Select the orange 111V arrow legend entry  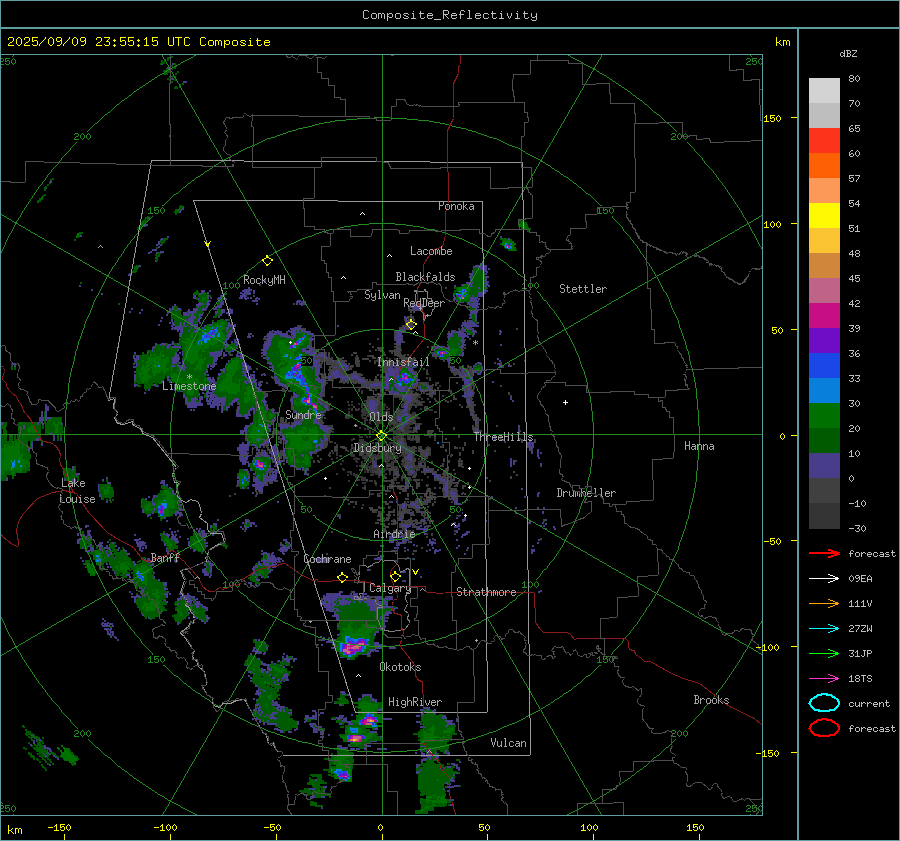824,603
